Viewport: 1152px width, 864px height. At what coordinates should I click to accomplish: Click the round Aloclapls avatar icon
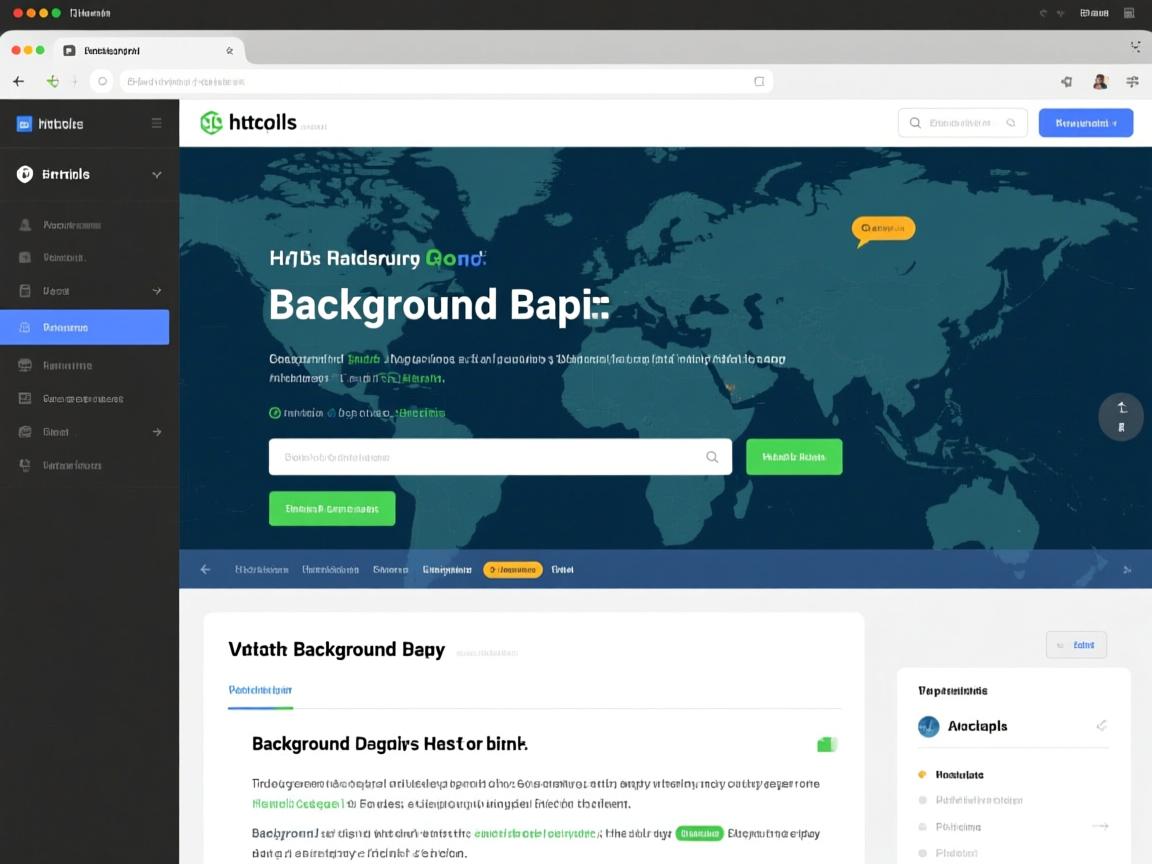click(x=928, y=726)
